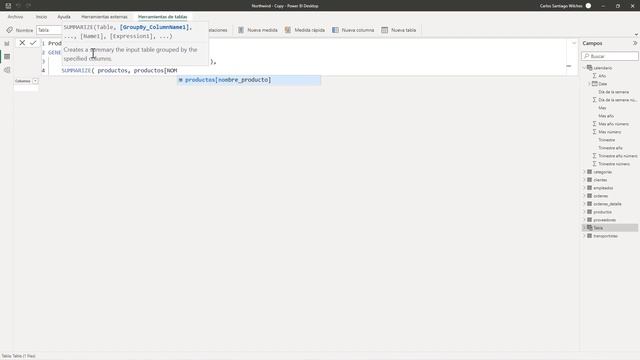Click the user account avatar in the title bar
The image size is (640, 360).
pos(588,6)
